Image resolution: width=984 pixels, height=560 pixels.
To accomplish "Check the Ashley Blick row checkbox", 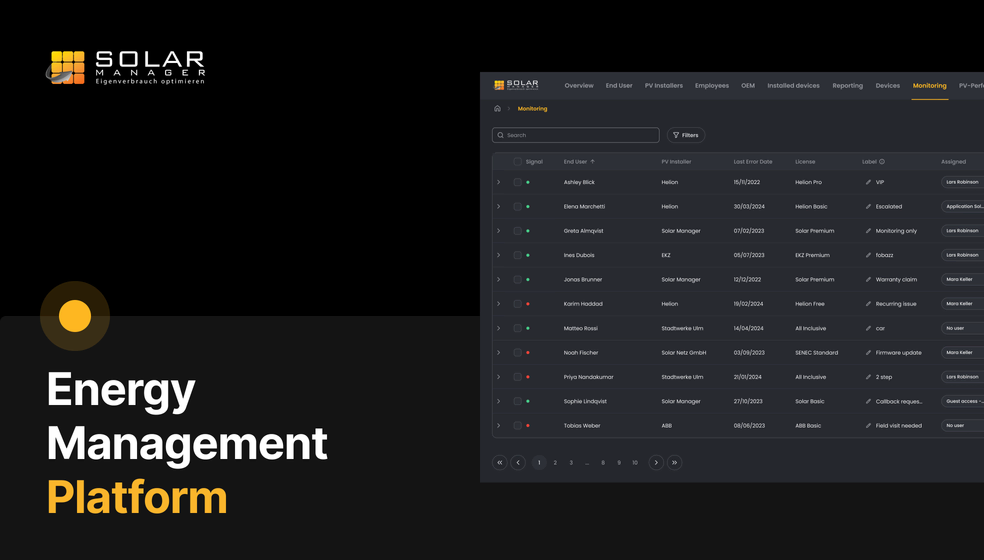I will point(518,182).
